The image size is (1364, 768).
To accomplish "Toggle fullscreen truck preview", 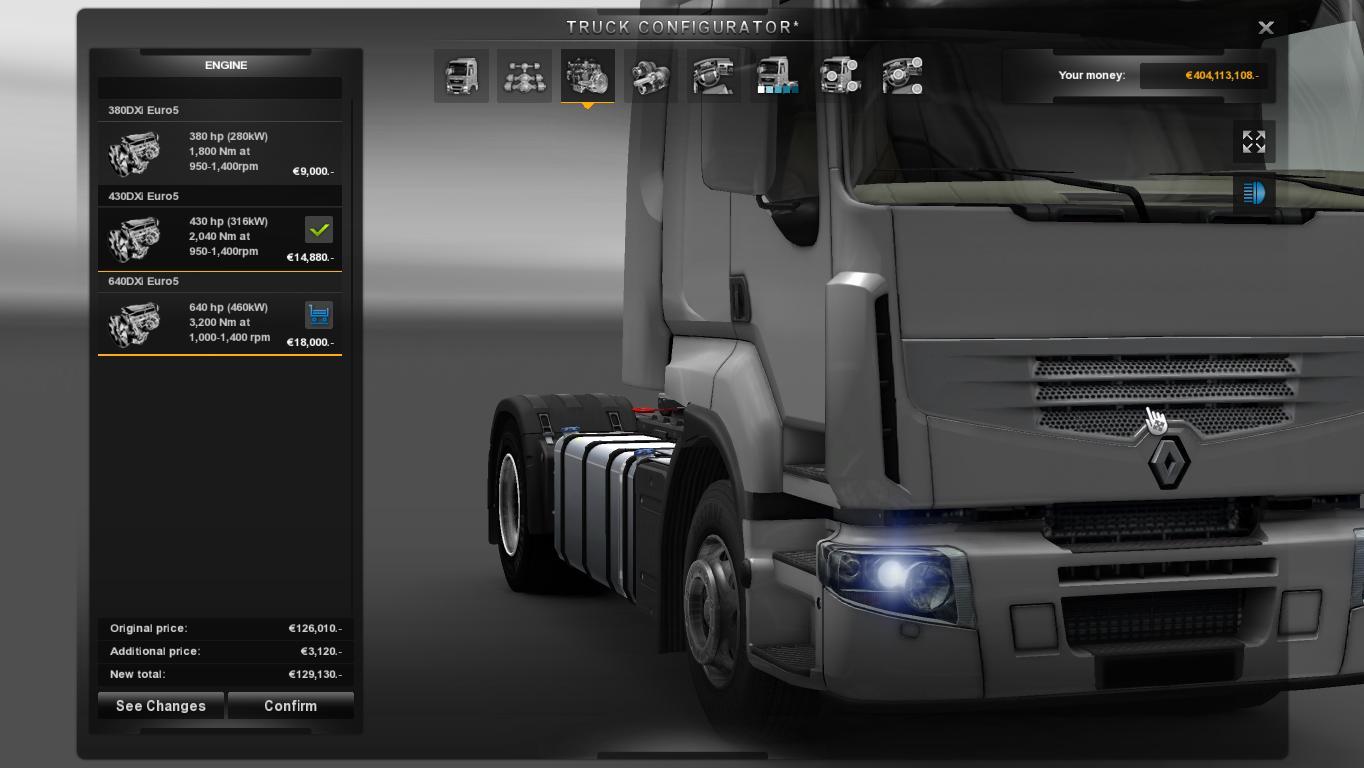I will click(1253, 142).
